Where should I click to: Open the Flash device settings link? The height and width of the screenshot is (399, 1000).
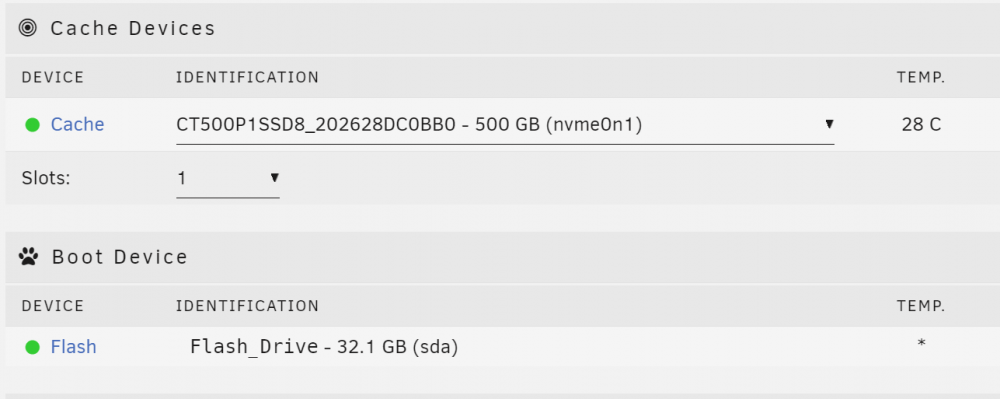coord(73,347)
